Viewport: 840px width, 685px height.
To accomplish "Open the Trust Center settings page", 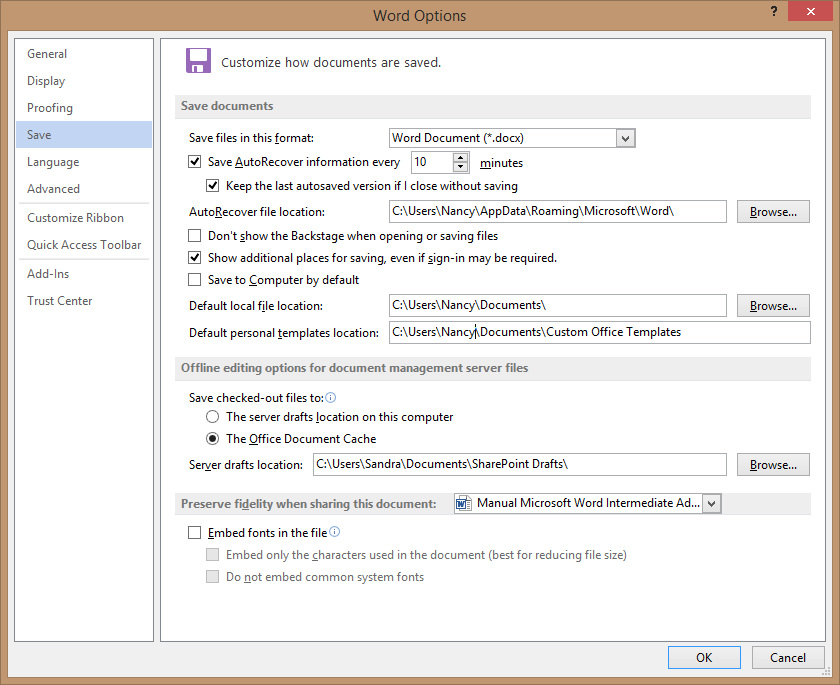I will [60, 300].
